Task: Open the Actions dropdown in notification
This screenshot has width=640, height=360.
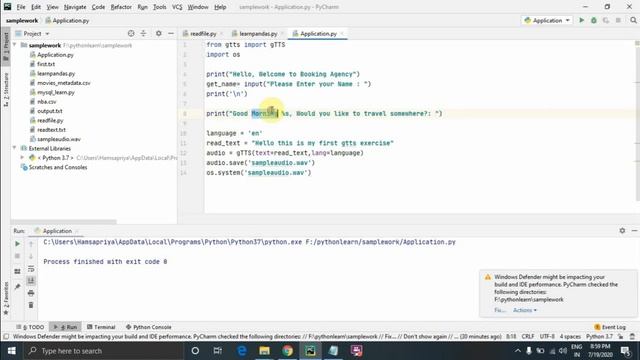Action: coord(525,310)
